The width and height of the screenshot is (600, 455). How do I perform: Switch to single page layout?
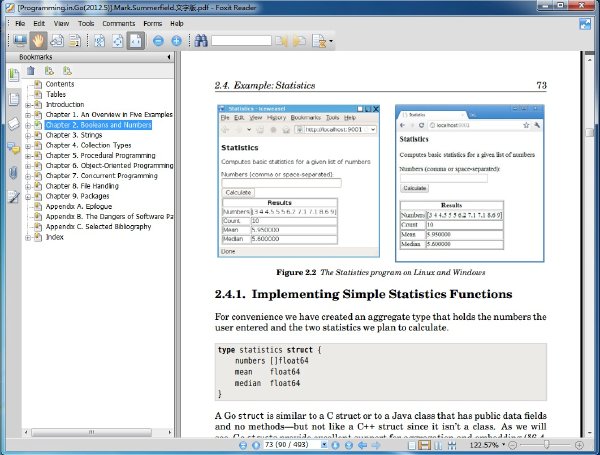412,445
